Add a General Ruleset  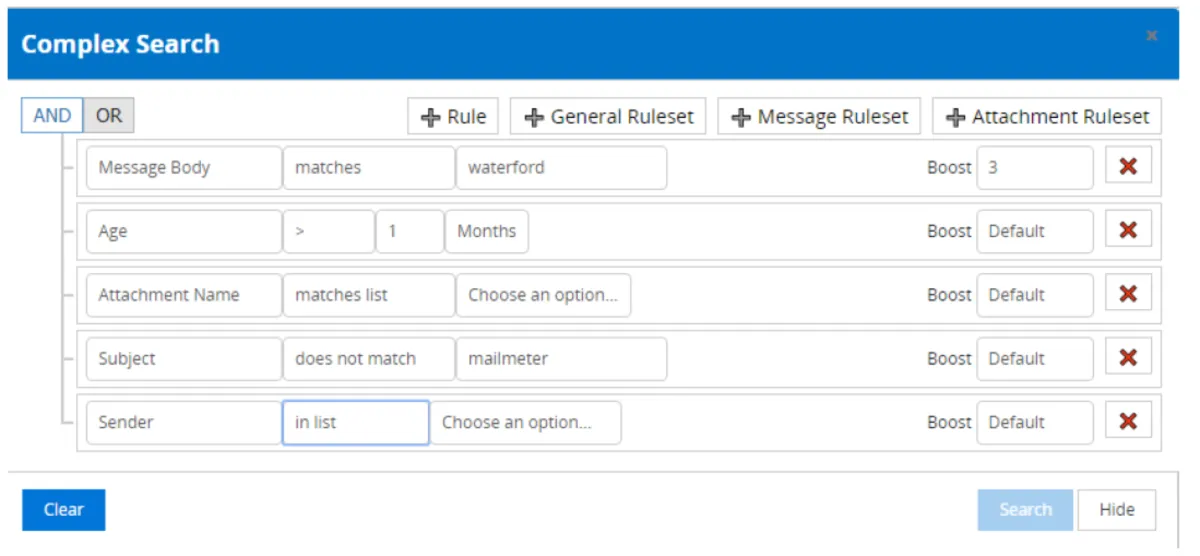tap(608, 117)
